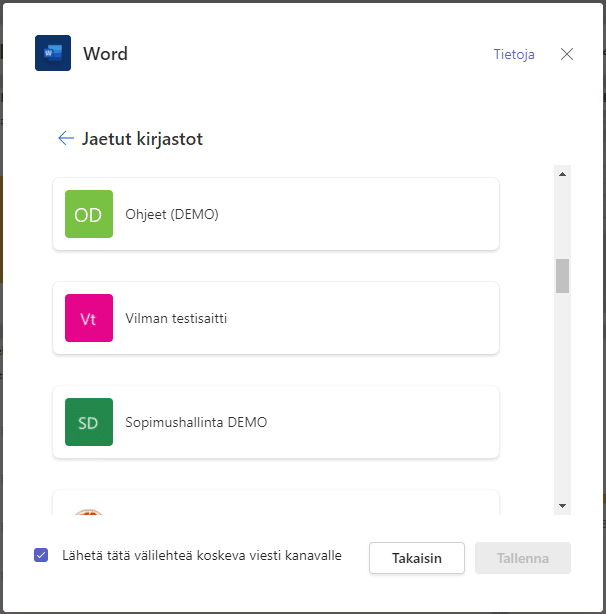Close the Word dialog with the X
Image resolution: width=606 pixels, height=614 pixels.
pos(566,54)
